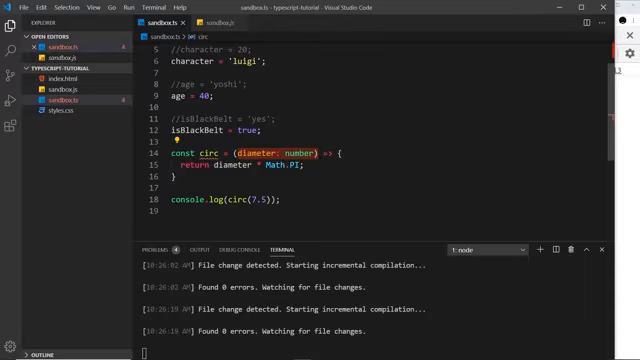Open the Search view in activity bar
This screenshot has height=360, width=640.
[x=10, y=51]
